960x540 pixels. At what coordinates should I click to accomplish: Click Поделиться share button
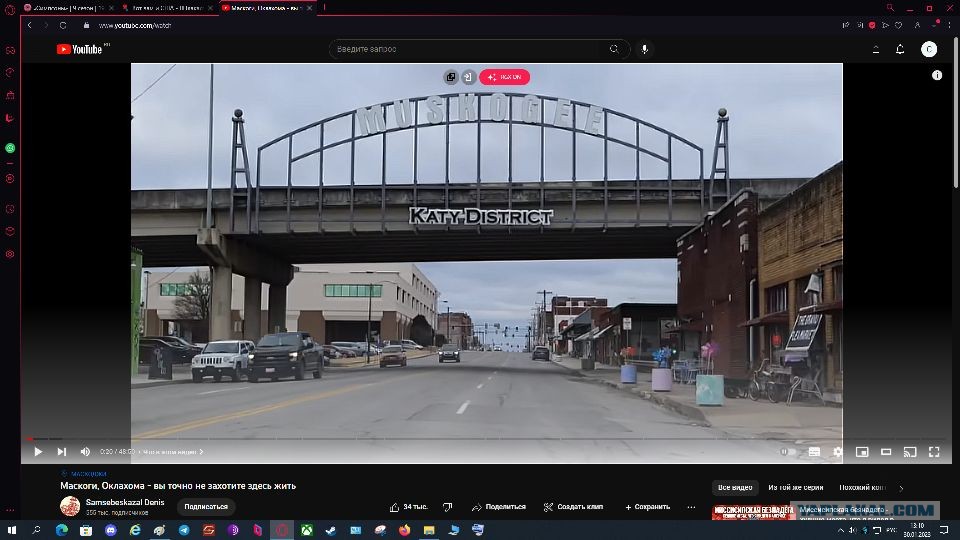[x=498, y=507]
